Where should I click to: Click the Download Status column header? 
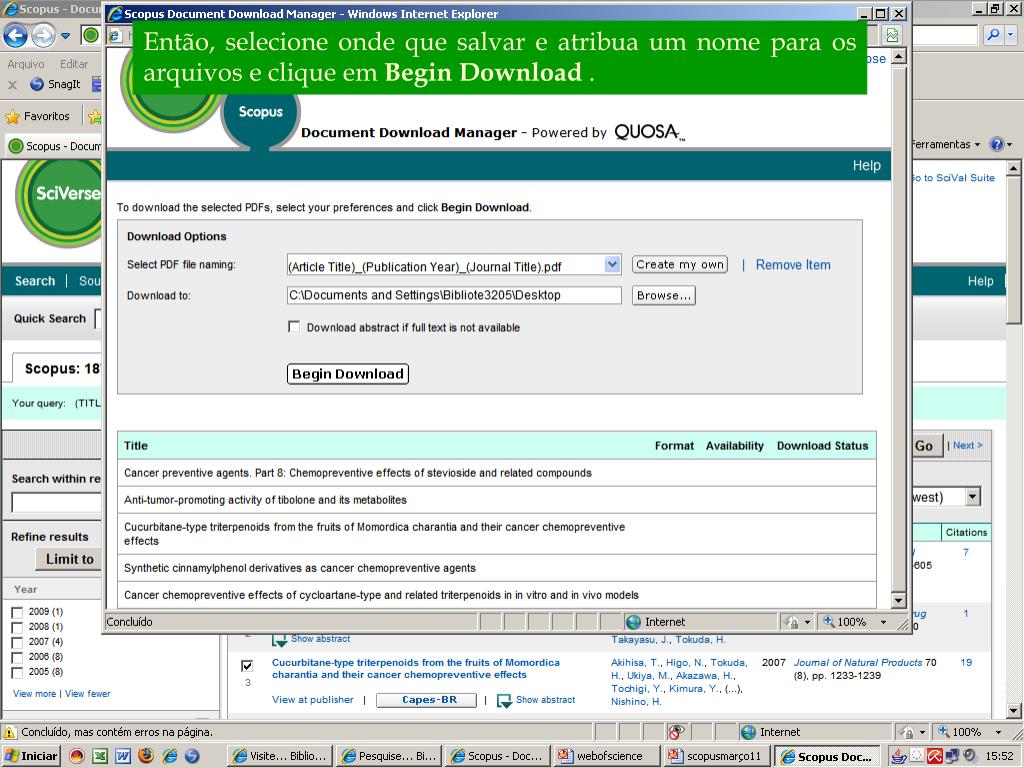[822, 445]
